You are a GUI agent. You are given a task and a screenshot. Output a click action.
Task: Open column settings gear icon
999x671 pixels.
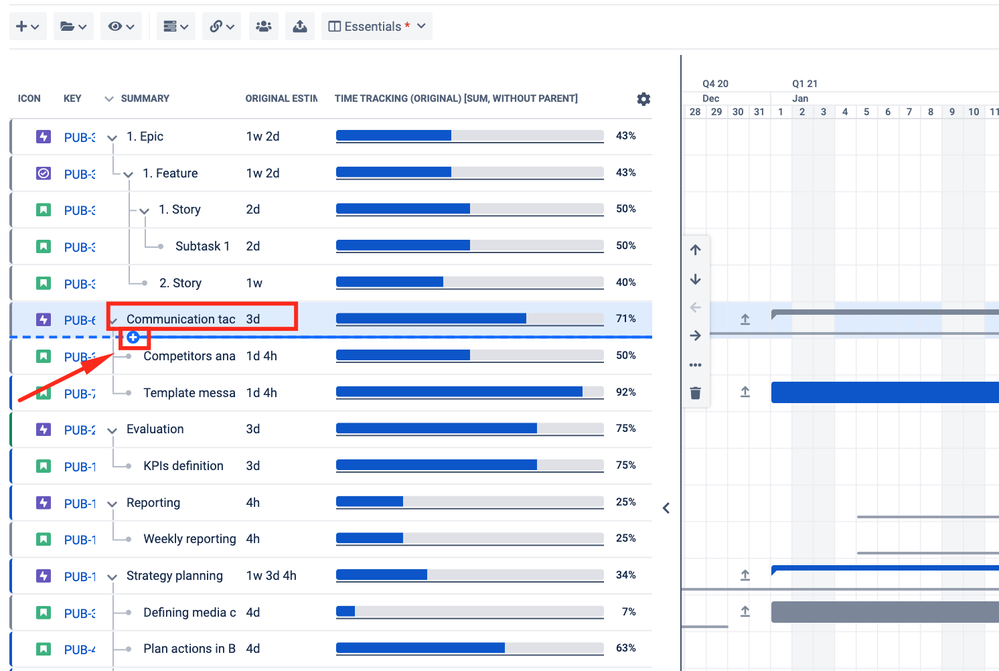(x=643, y=99)
